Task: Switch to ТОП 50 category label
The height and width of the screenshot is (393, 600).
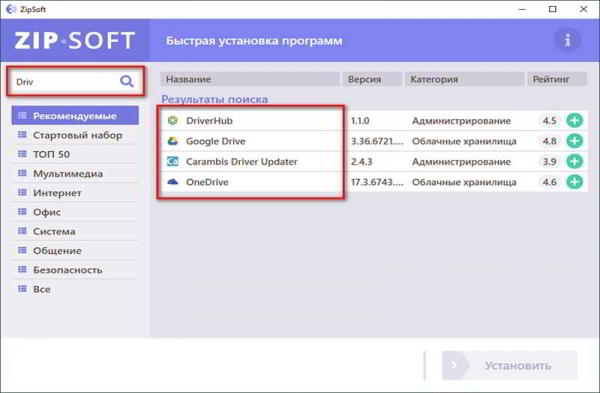Action: pos(51,154)
